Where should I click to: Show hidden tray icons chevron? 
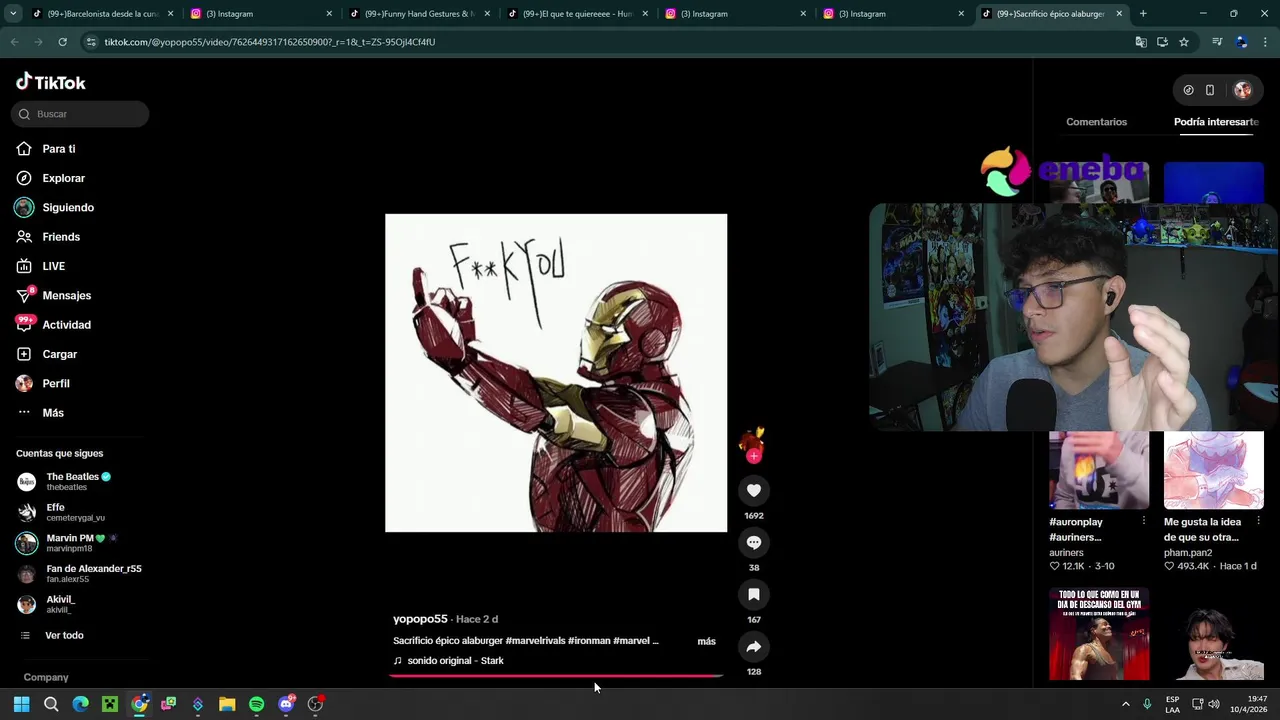(x=1125, y=704)
